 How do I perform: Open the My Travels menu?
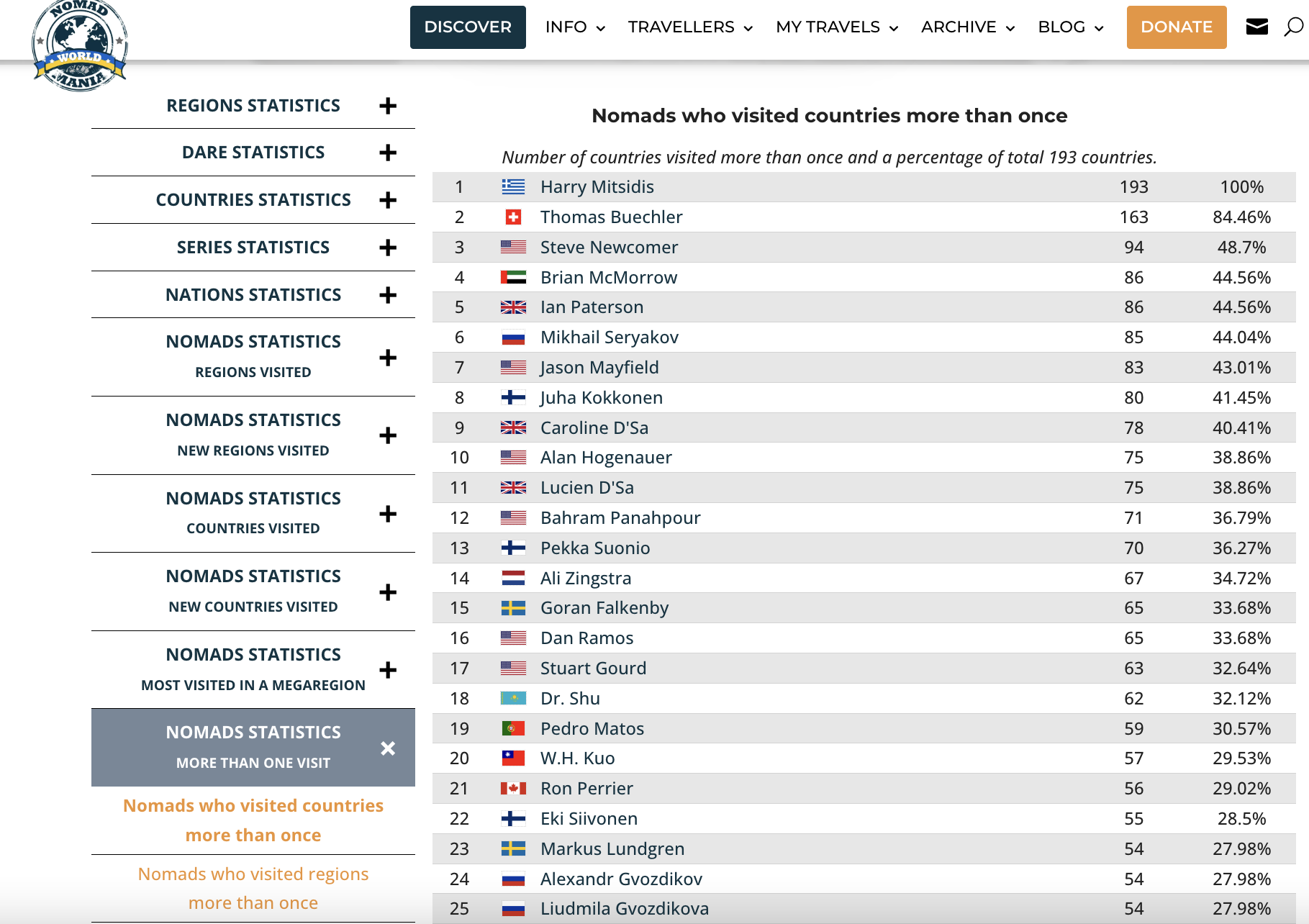836,27
